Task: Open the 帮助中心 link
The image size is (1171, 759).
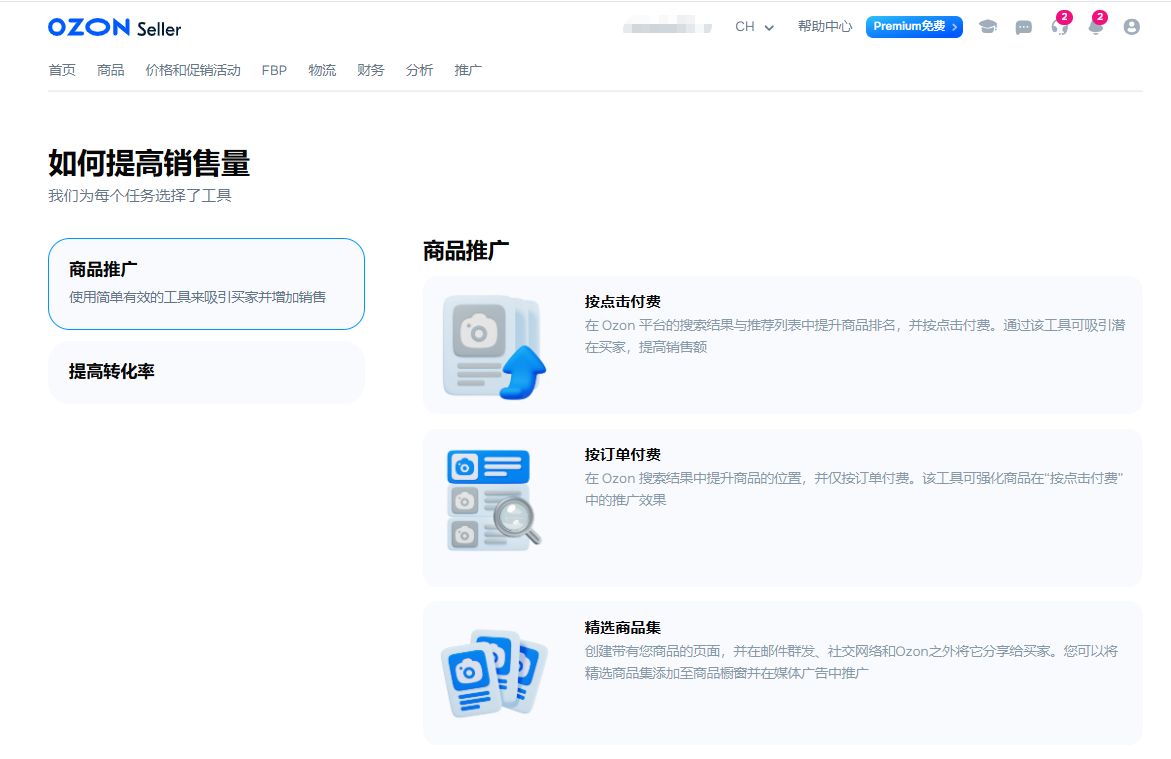Action: point(824,27)
